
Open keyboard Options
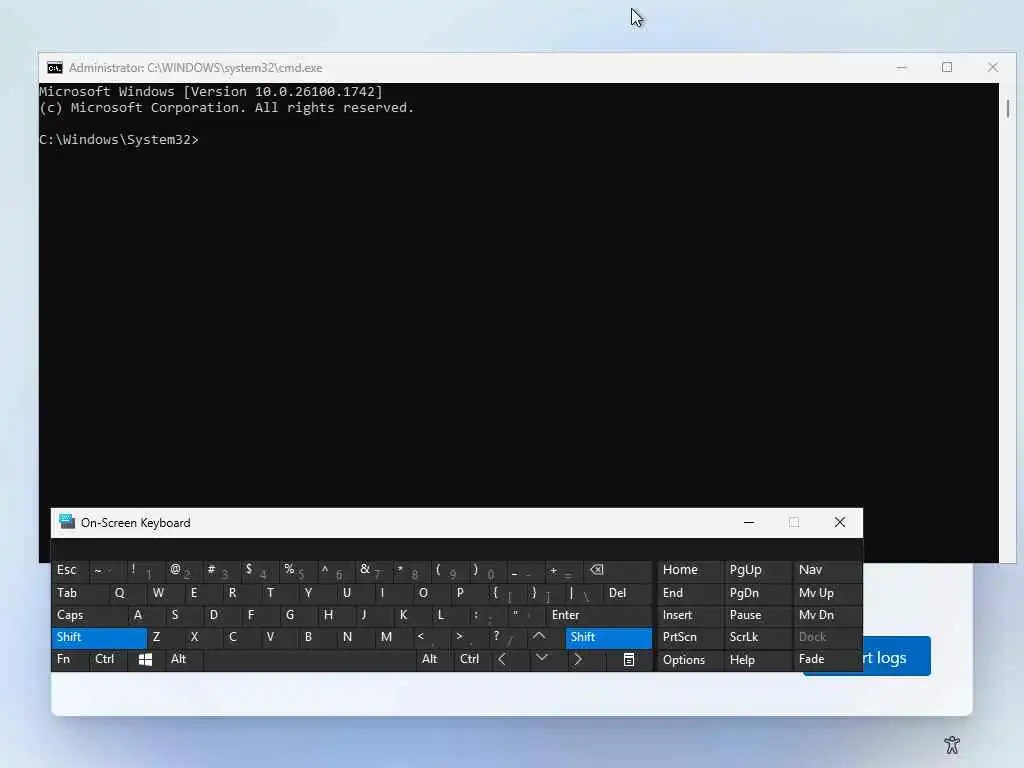(690, 660)
